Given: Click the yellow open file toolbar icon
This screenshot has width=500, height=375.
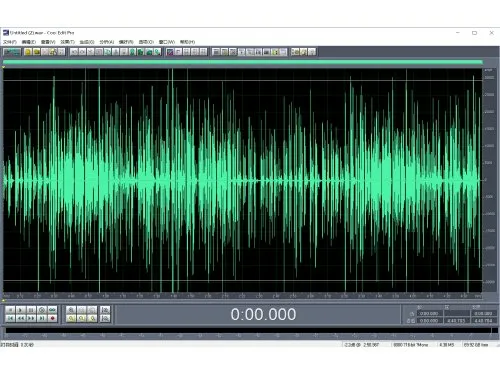Looking at the screenshot, I should (28, 52).
